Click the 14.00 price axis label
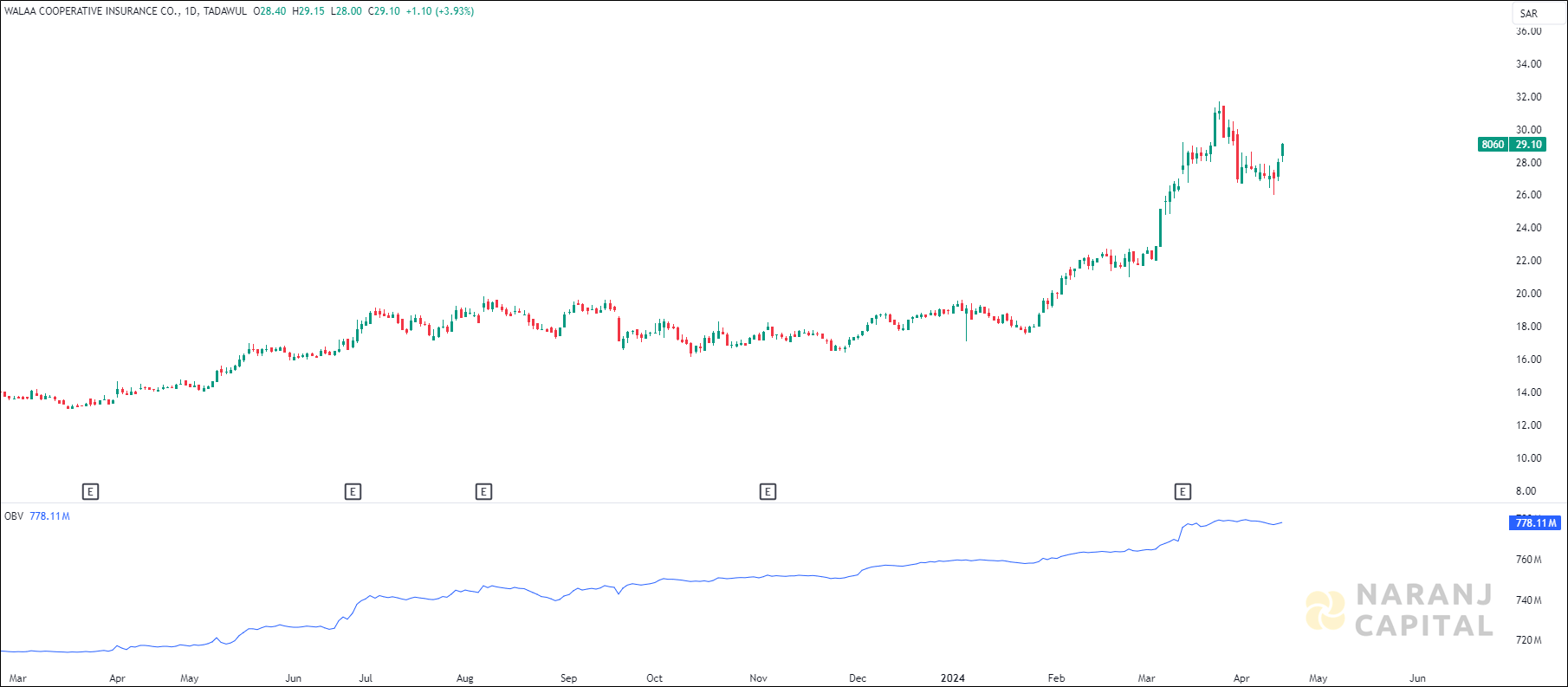This screenshot has width=1568, height=687. click(1528, 392)
